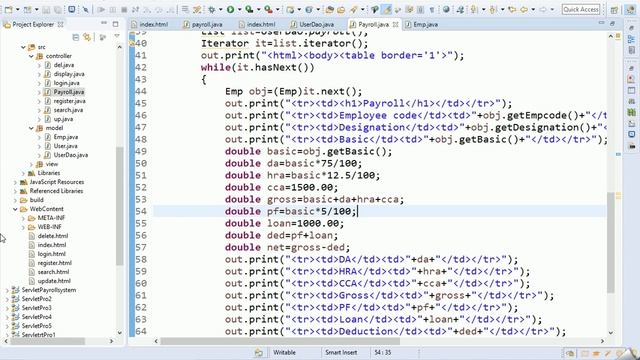This screenshot has width=640, height=360.
Task: Open the Back history dropdown arrow
Action: pyautogui.click(x=533, y=9)
